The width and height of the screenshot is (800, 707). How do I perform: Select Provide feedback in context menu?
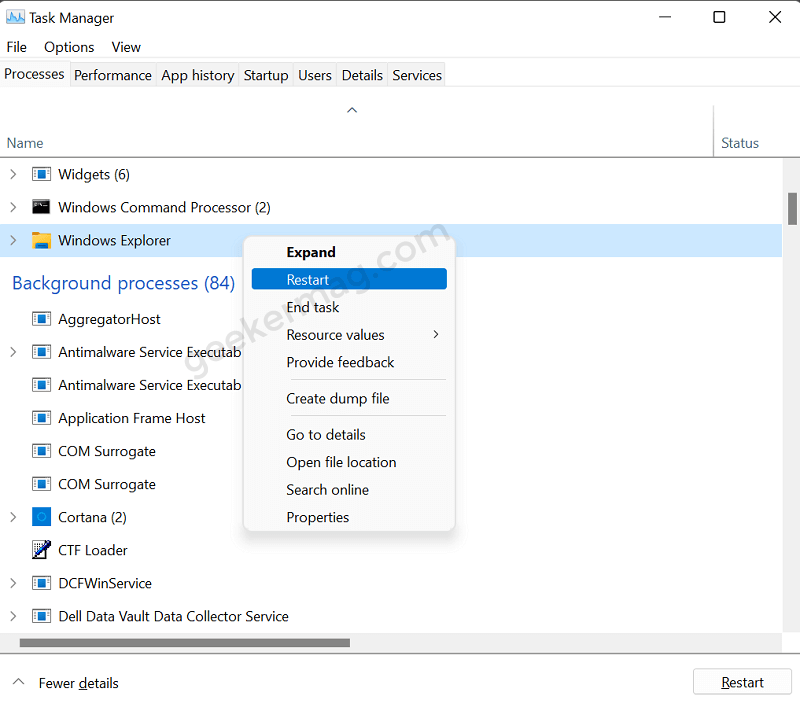(349, 362)
